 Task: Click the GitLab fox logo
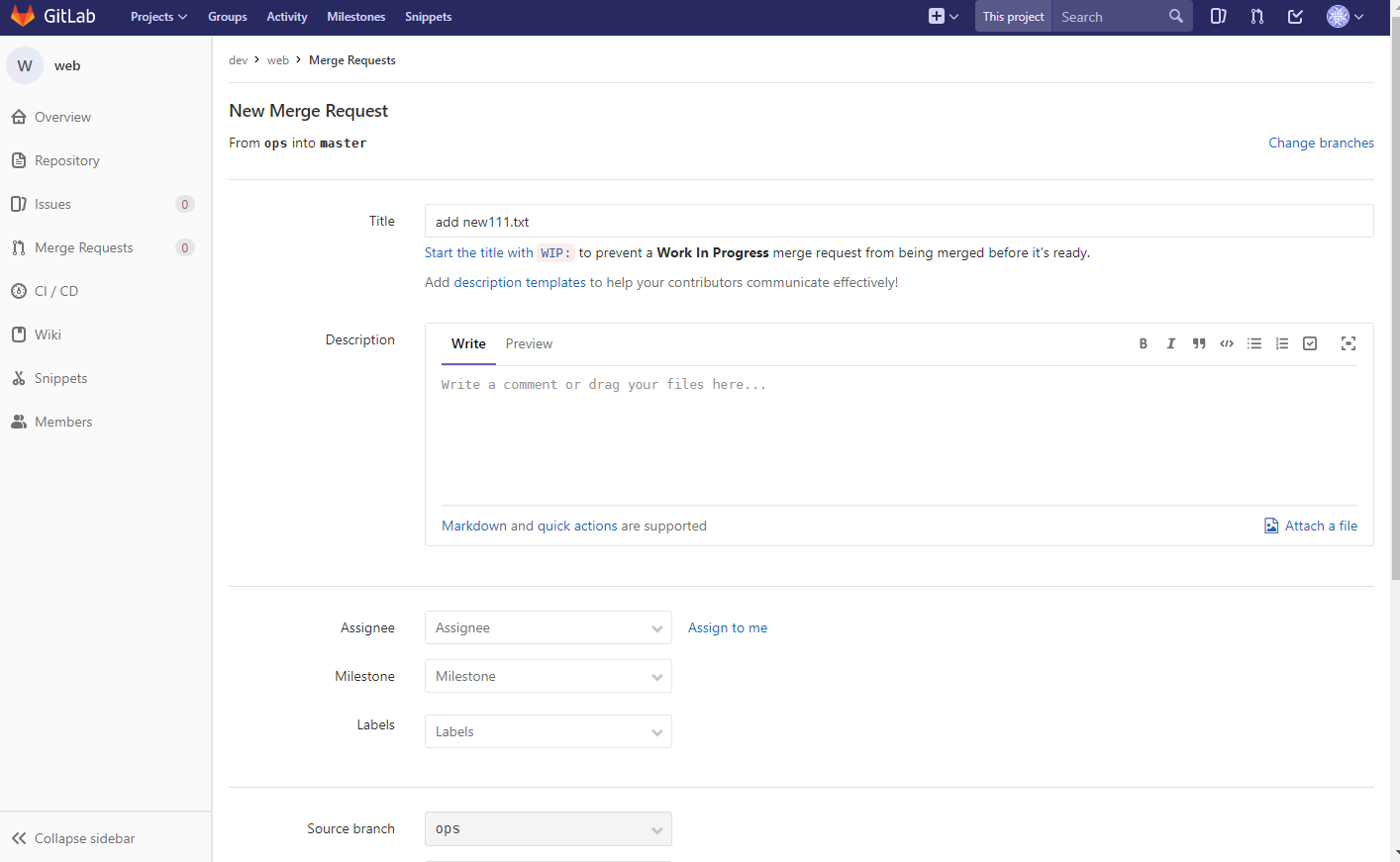tap(23, 16)
